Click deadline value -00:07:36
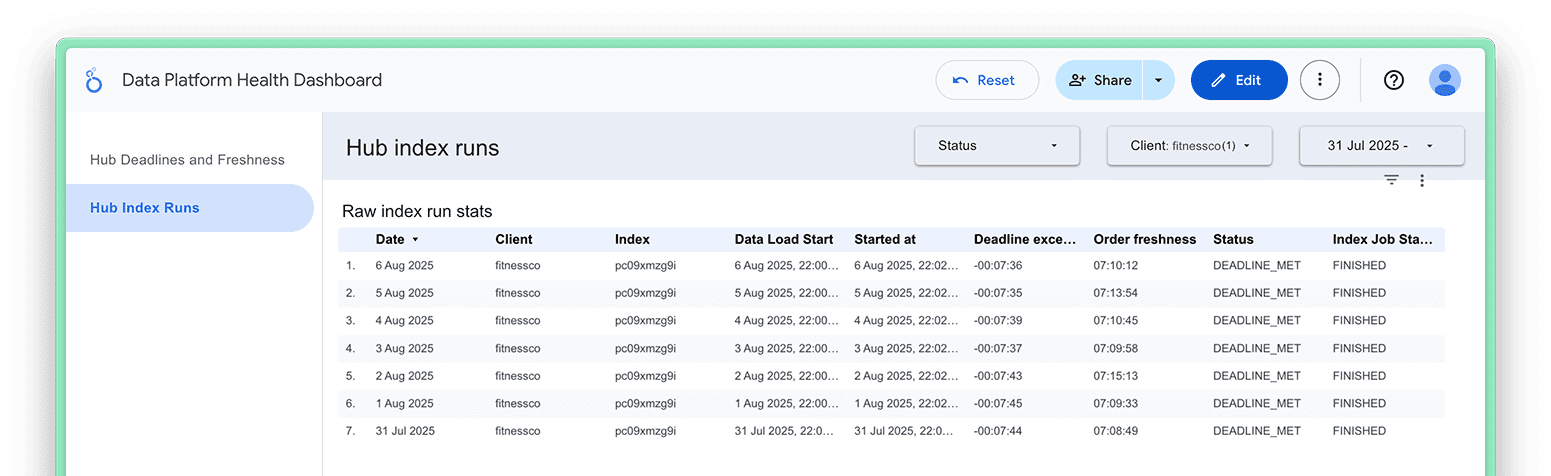Image resolution: width=1551 pixels, height=476 pixels. [998, 266]
